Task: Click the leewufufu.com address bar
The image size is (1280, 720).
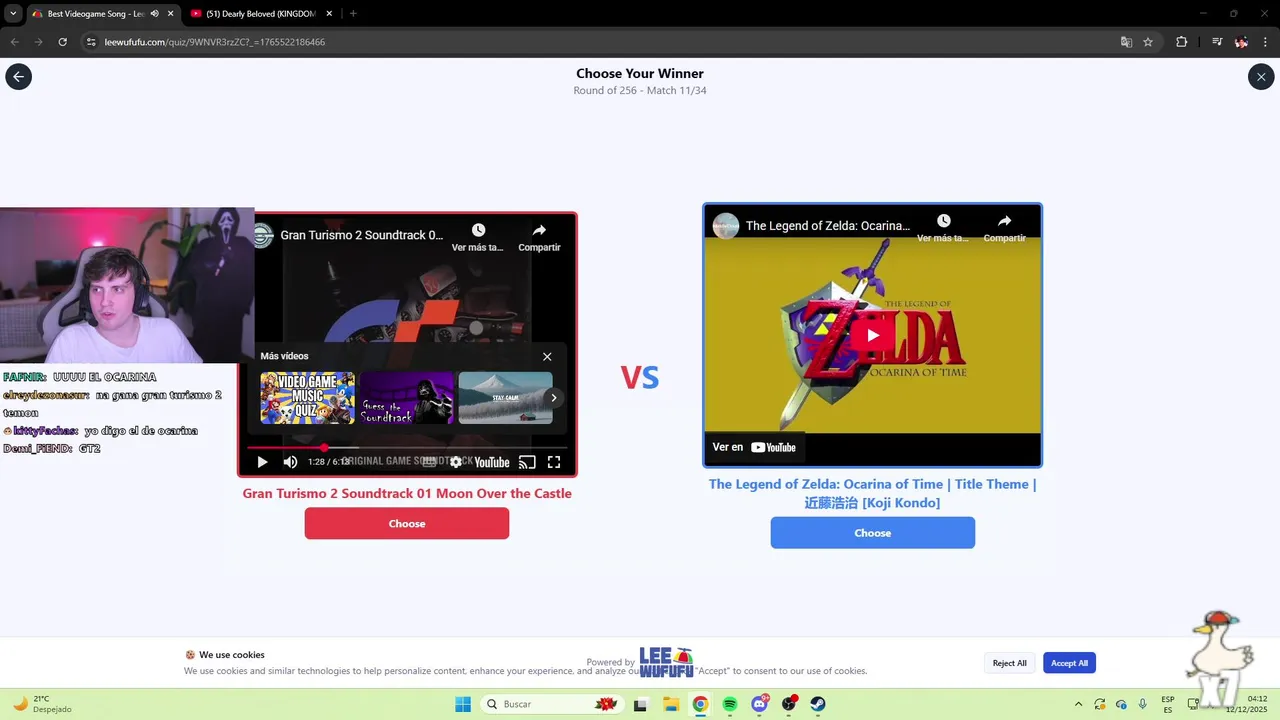Action: tap(600, 42)
